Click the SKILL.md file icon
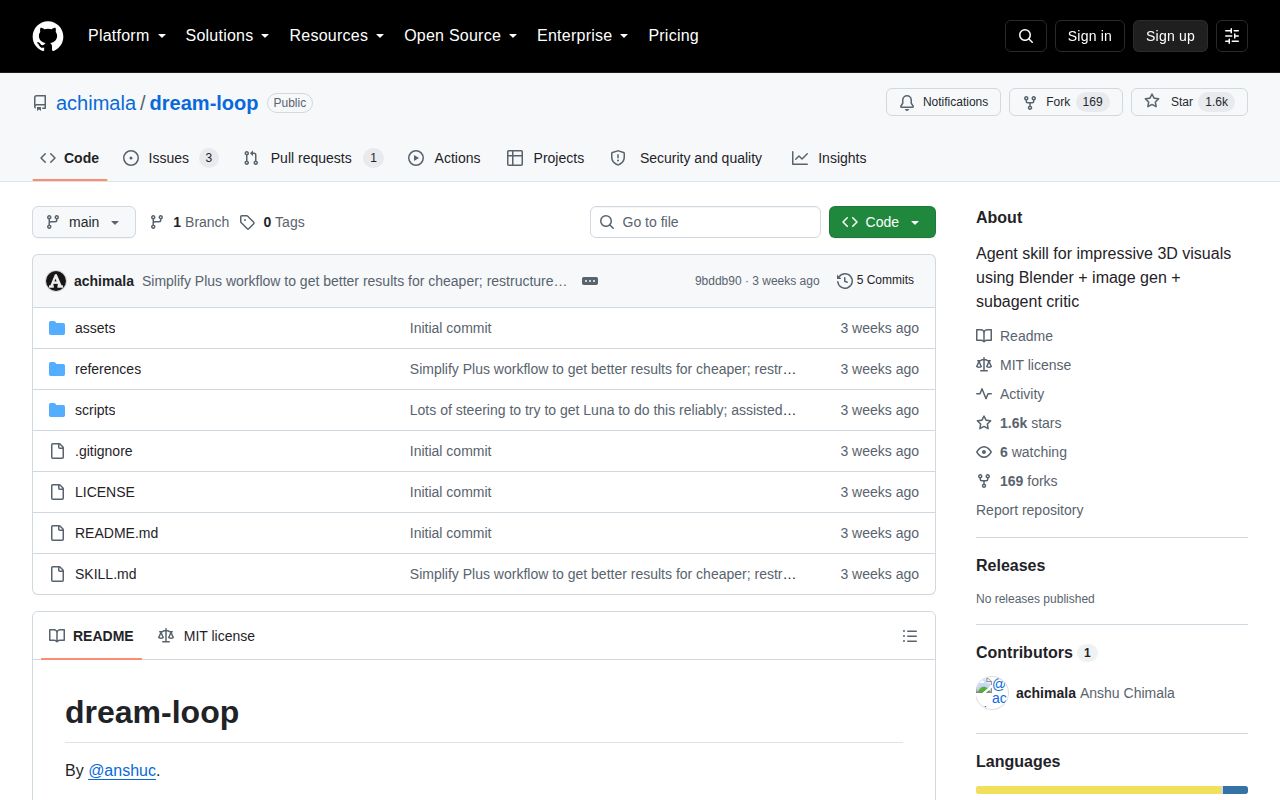Viewport: 1280px width, 800px height. point(57,574)
